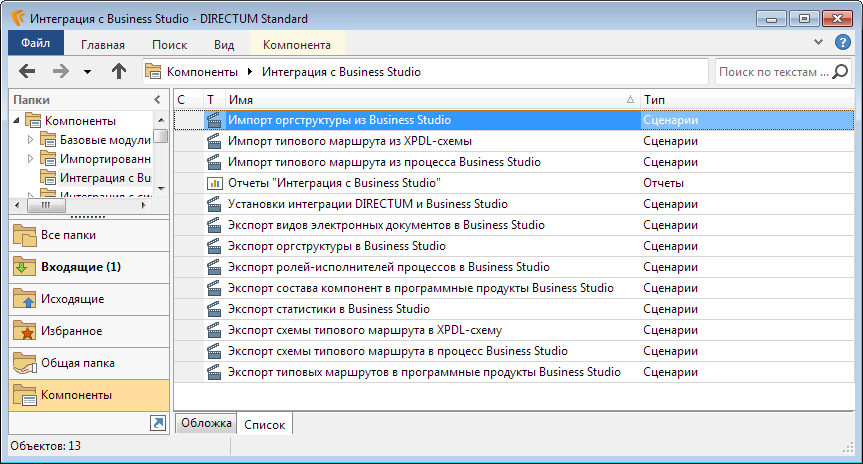Sort by the Имя column header

point(432,100)
